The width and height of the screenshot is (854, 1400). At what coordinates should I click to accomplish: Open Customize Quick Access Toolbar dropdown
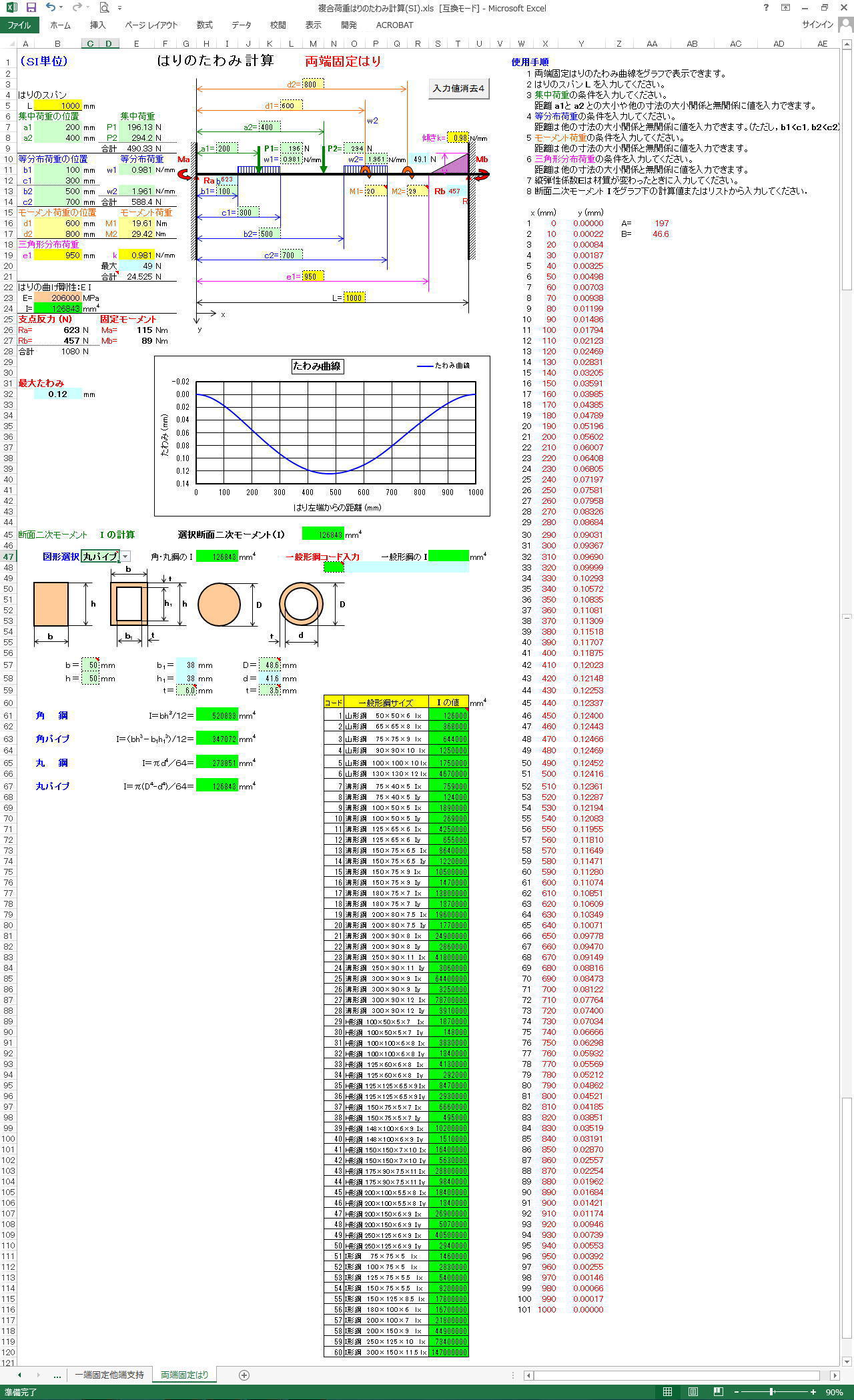coord(119,8)
